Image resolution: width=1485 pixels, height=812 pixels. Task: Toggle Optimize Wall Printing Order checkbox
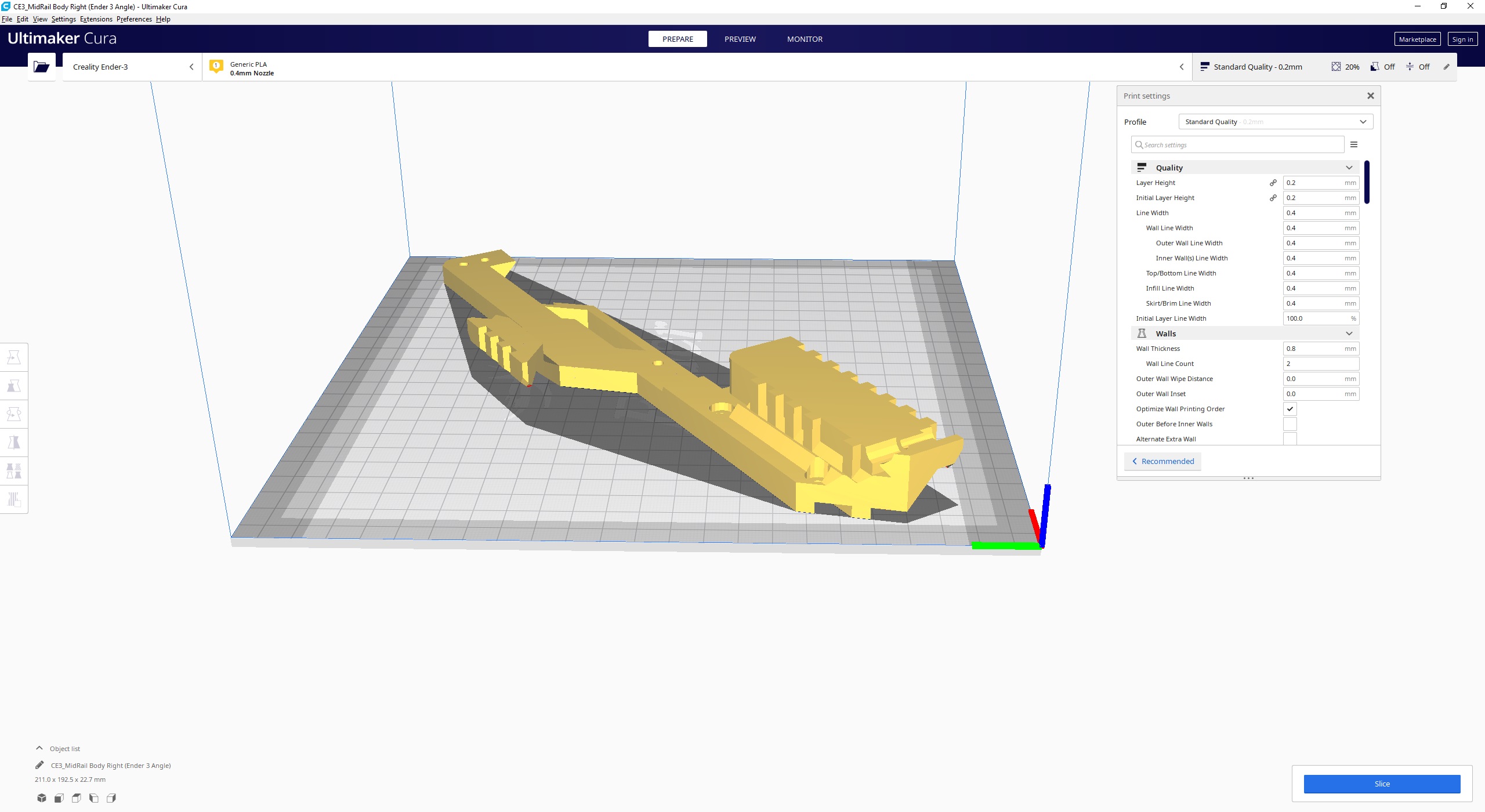click(x=1290, y=409)
